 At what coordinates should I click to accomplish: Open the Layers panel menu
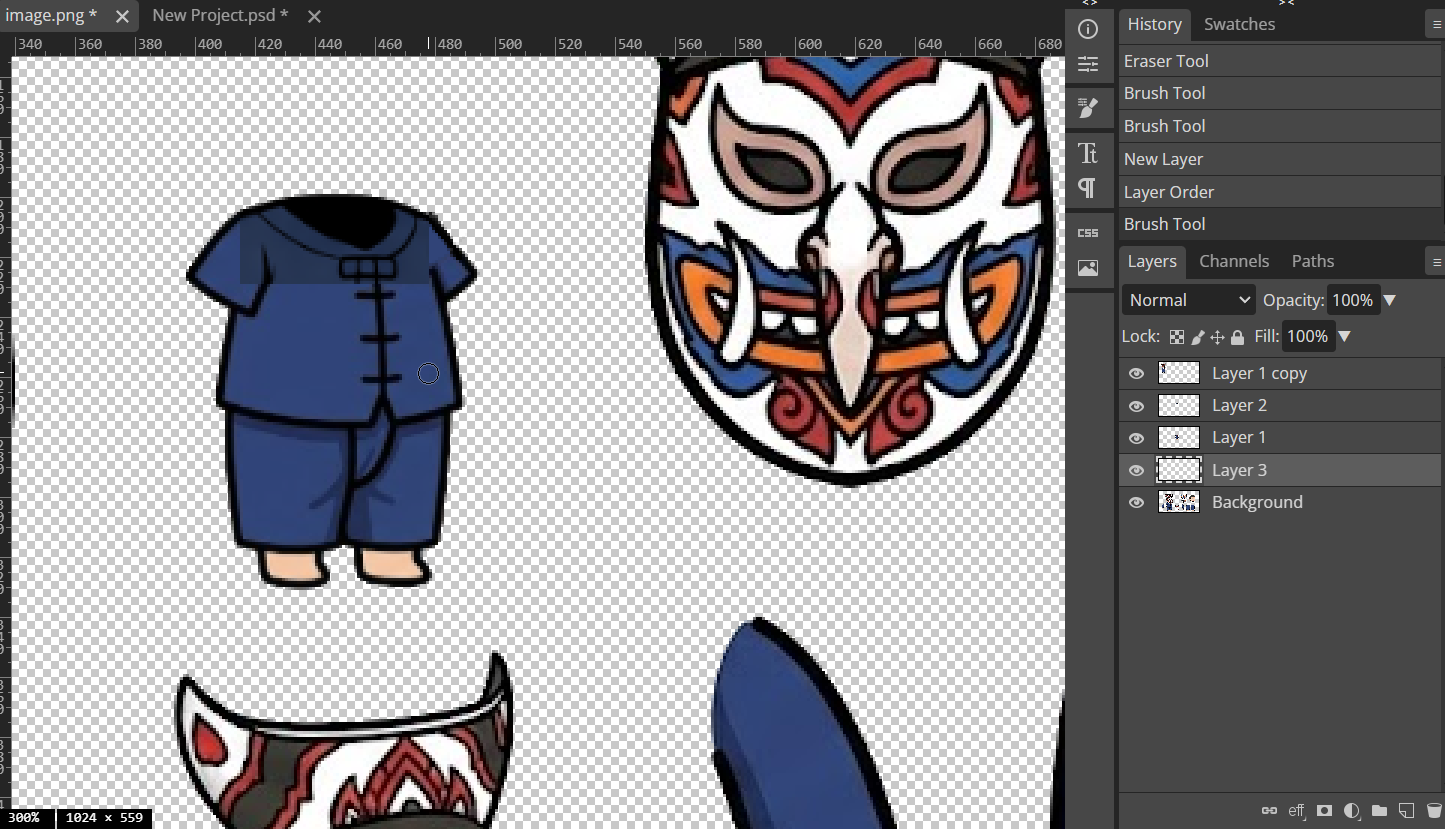pos(1437,263)
